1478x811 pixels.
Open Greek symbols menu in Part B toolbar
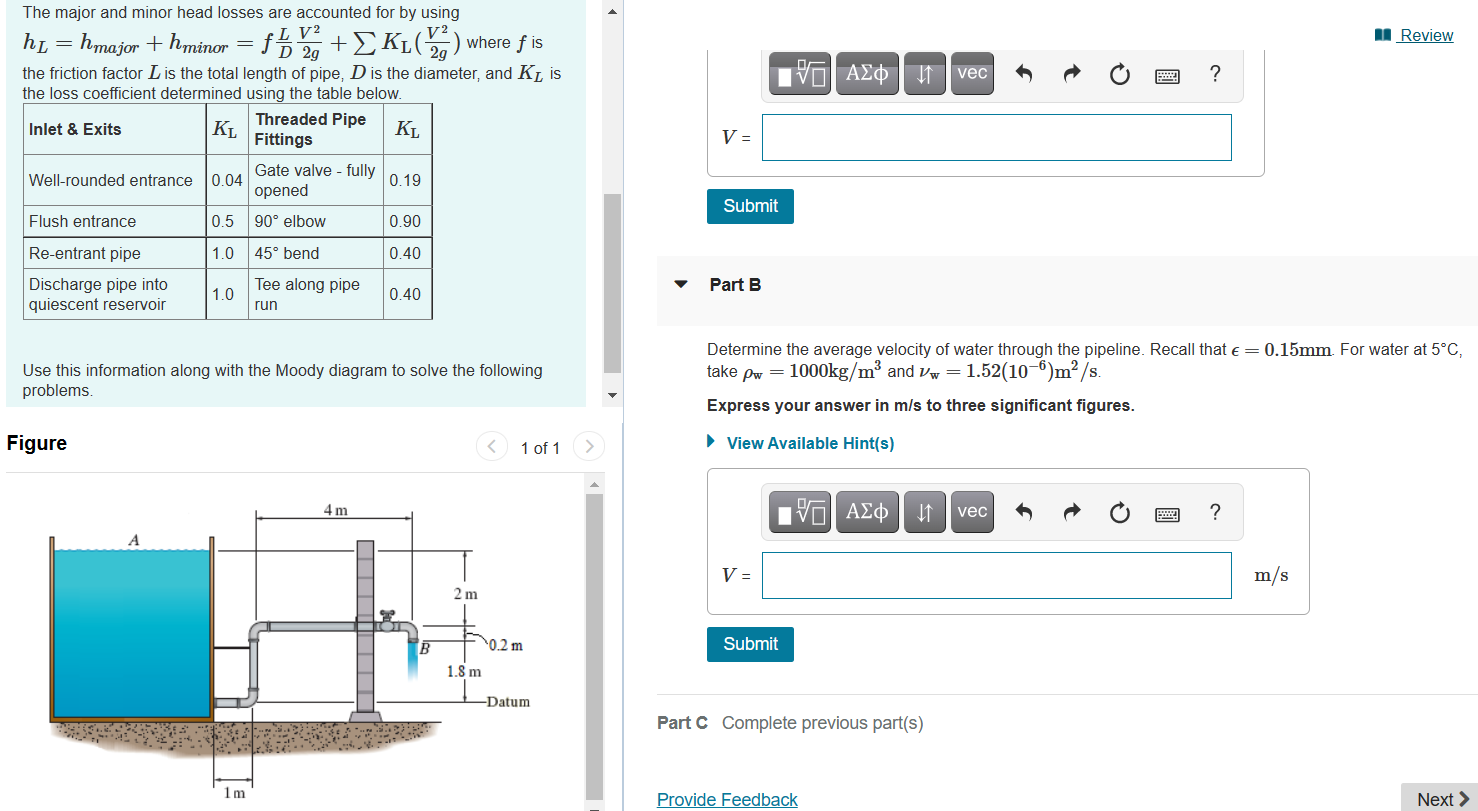coord(867,512)
